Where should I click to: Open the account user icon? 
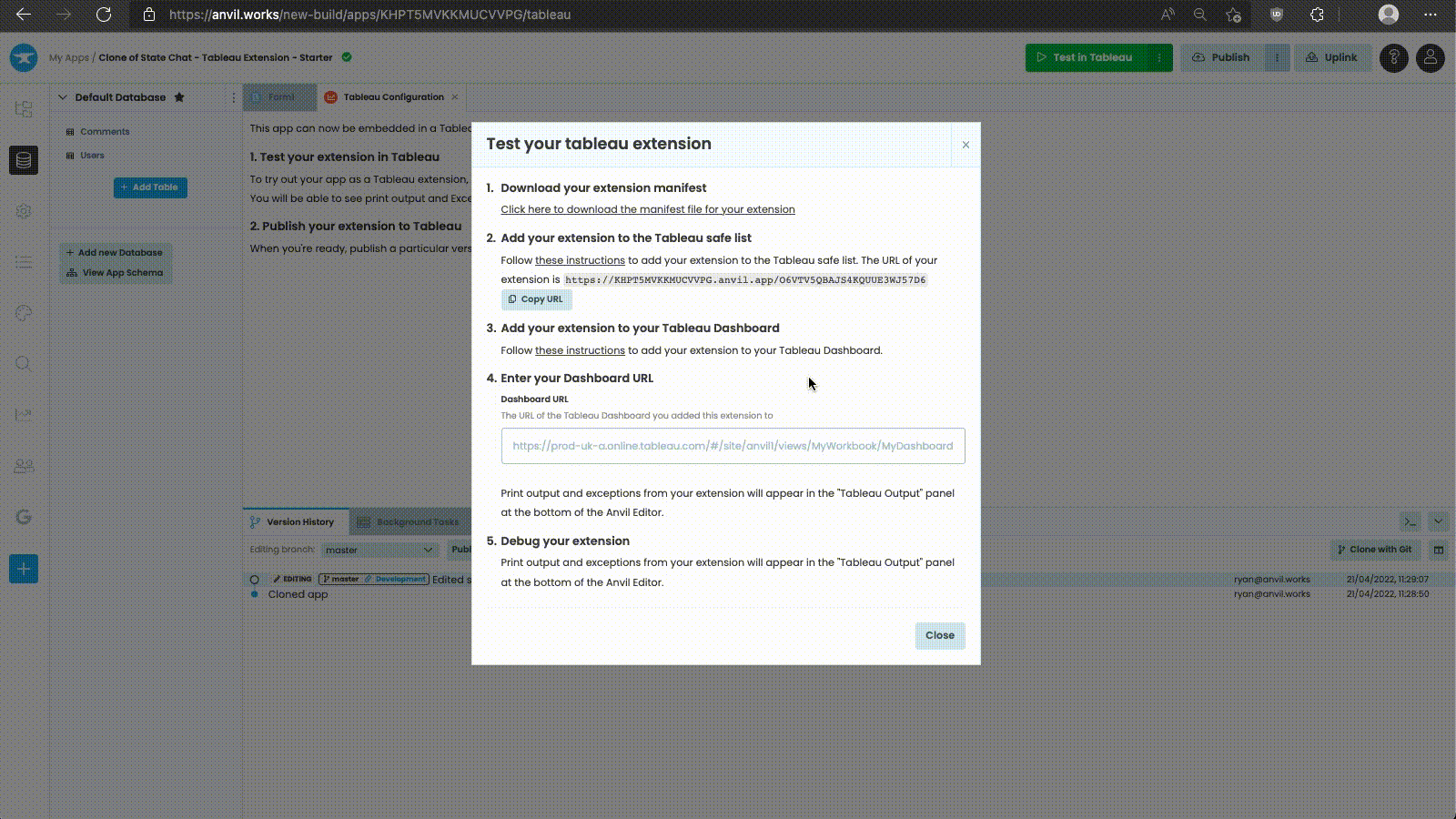[x=1430, y=57]
